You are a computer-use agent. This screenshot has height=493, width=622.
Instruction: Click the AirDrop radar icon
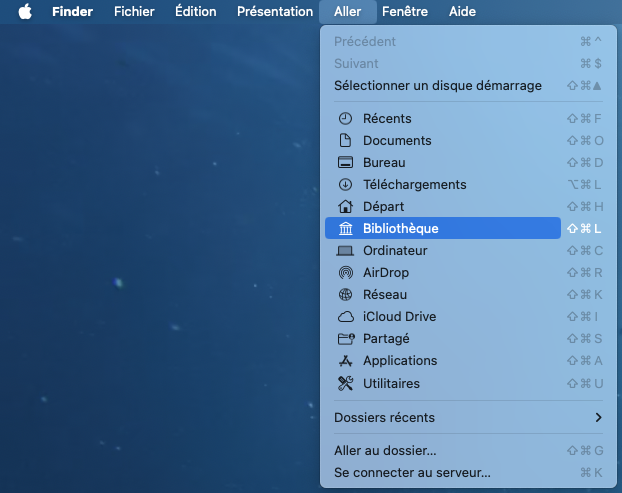346,272
